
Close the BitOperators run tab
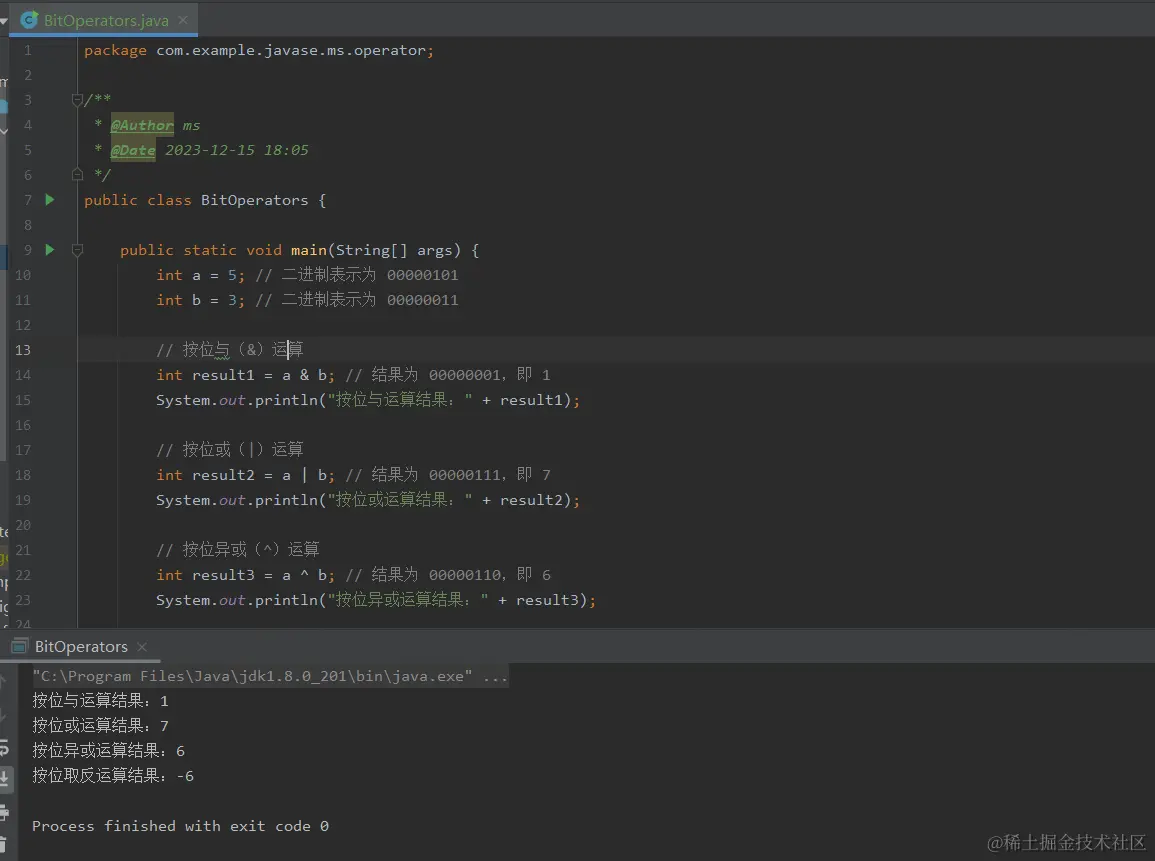click(142, 647)
